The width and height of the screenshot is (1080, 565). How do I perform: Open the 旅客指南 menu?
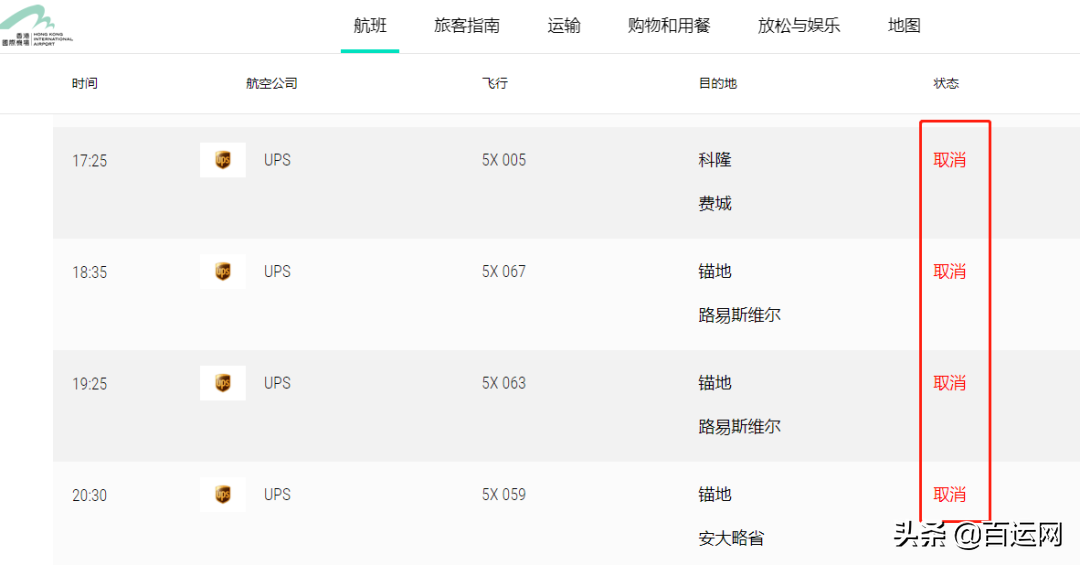466,26
